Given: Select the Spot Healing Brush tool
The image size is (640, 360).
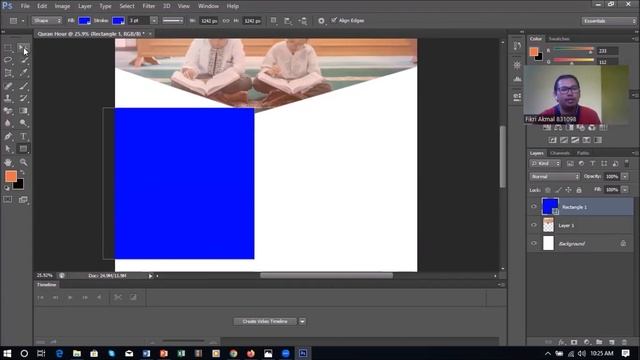Looking at the screenshot, I should pyautogui.click(x=8, y=86).
